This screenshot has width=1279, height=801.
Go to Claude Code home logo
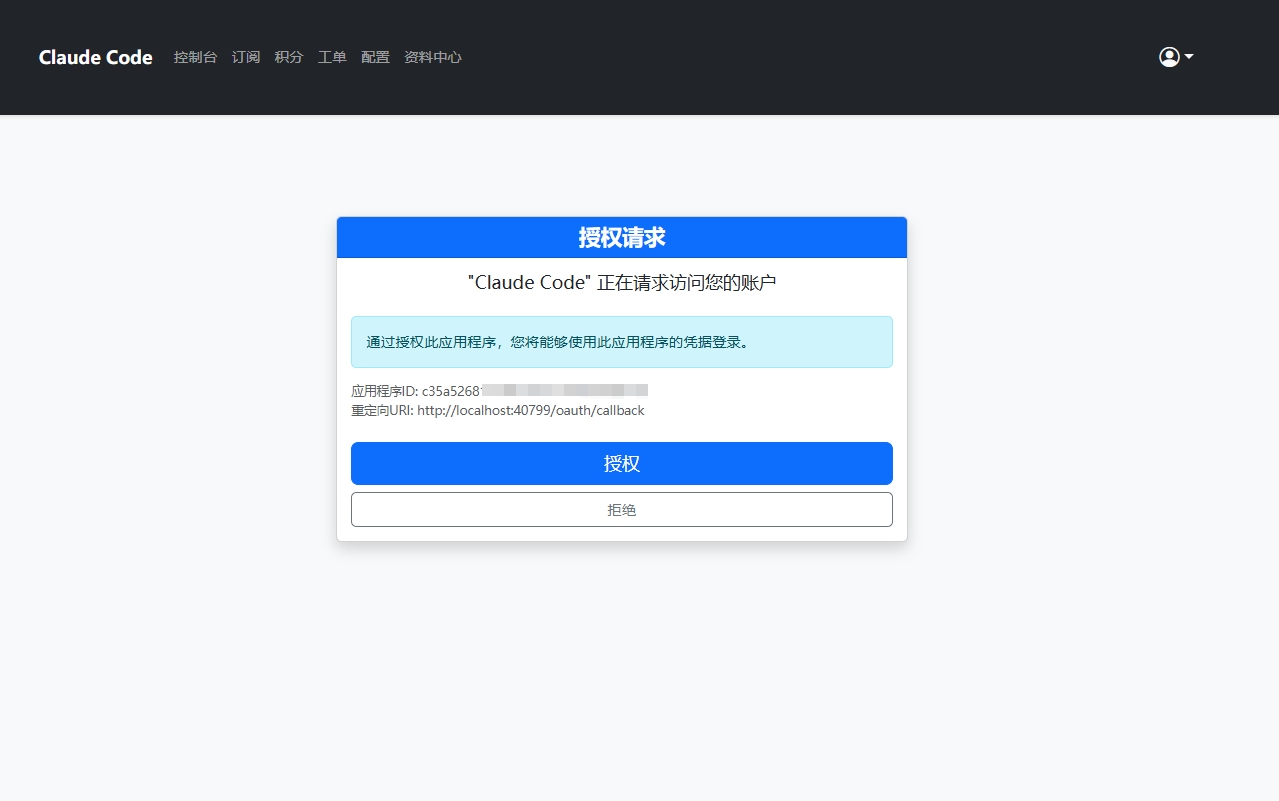coord(96,57)
